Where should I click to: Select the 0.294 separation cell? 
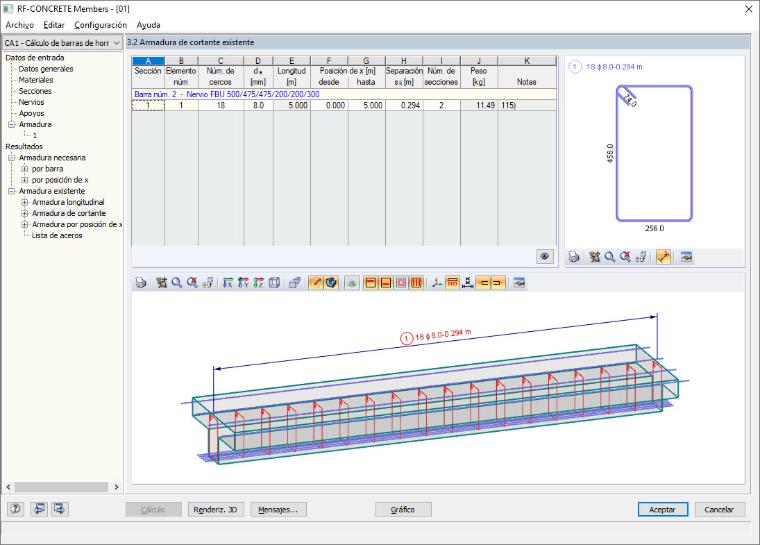tap(404, 105)
